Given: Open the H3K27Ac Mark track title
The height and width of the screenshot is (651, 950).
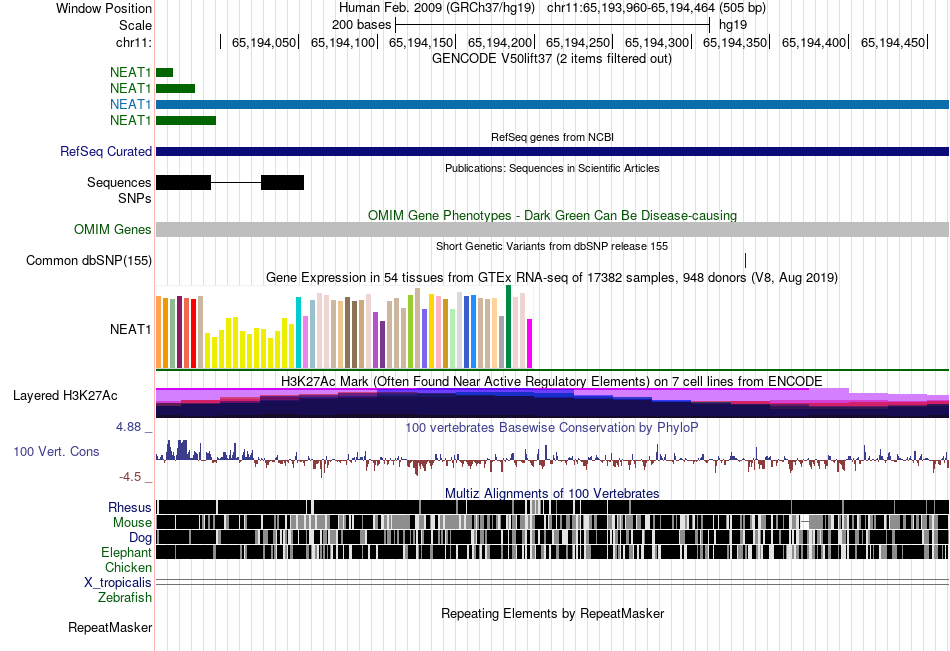Looking at the screenshot, I should pyautogui.click(x=552, y=381).
